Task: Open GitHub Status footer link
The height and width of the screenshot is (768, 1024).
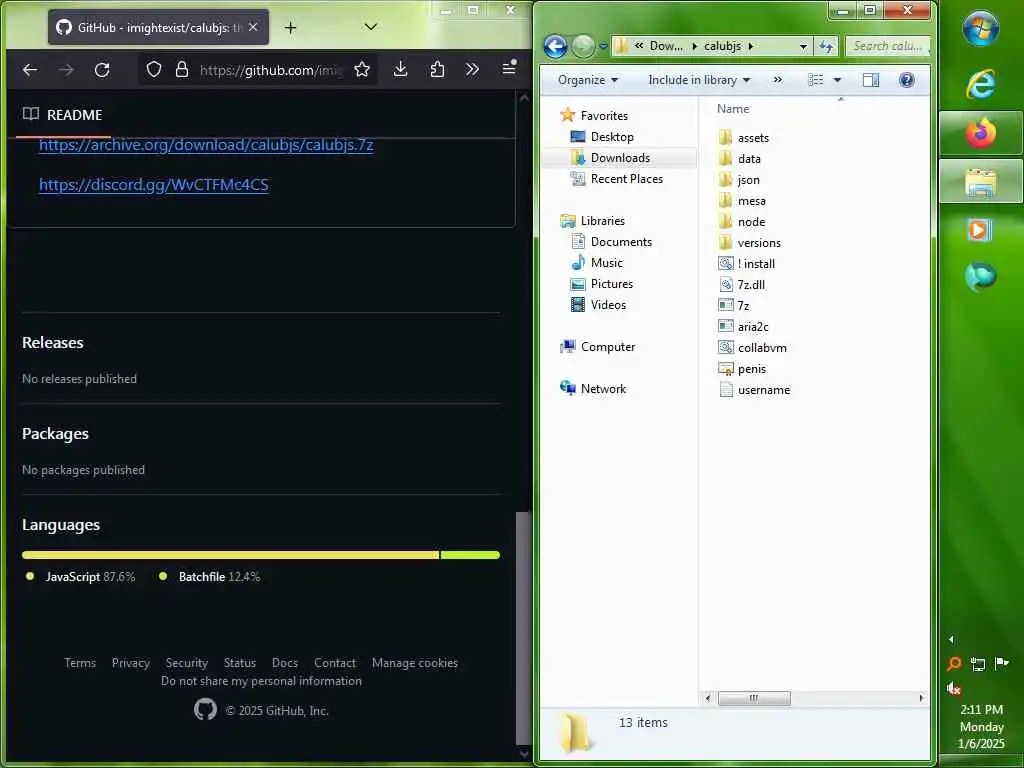Action: [240, 663]
